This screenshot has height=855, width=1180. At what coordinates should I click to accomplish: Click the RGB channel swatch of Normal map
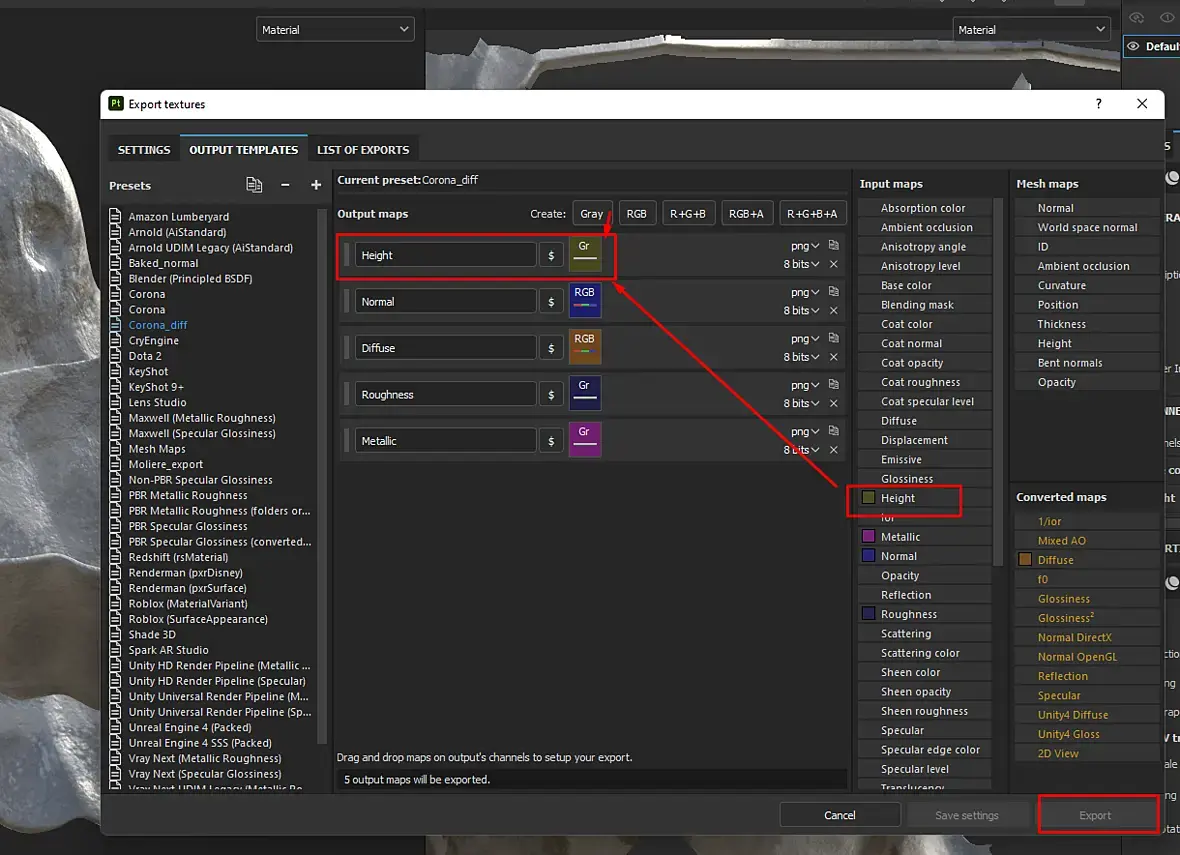(584, 301)
